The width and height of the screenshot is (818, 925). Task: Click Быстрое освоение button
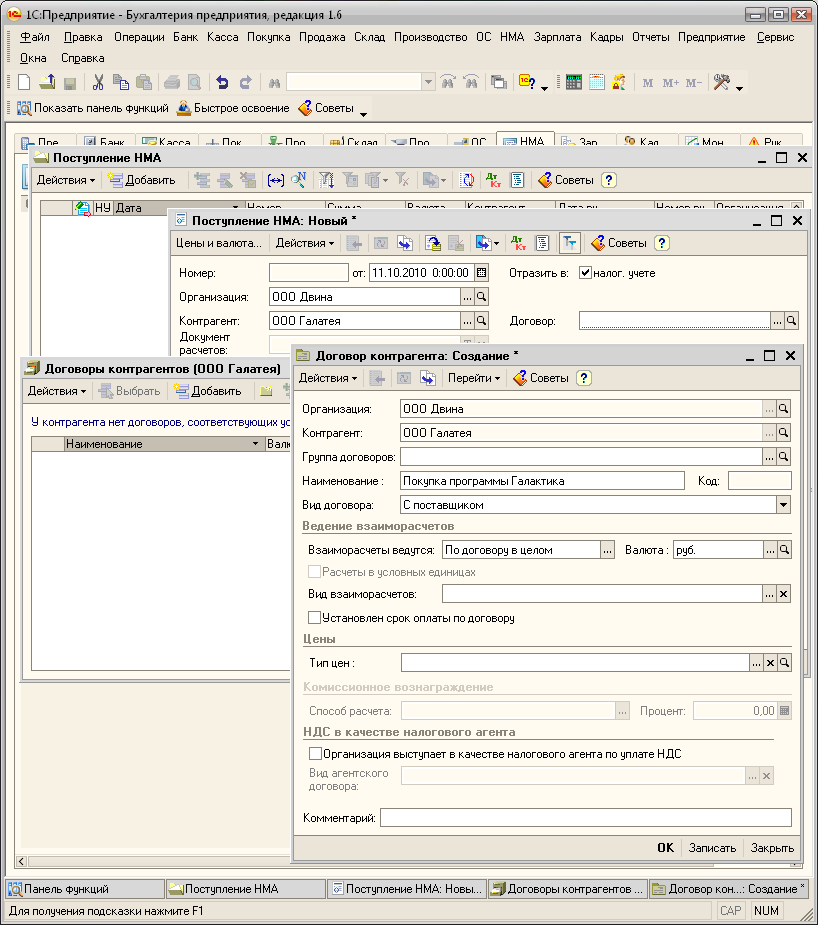coord(234,108)
